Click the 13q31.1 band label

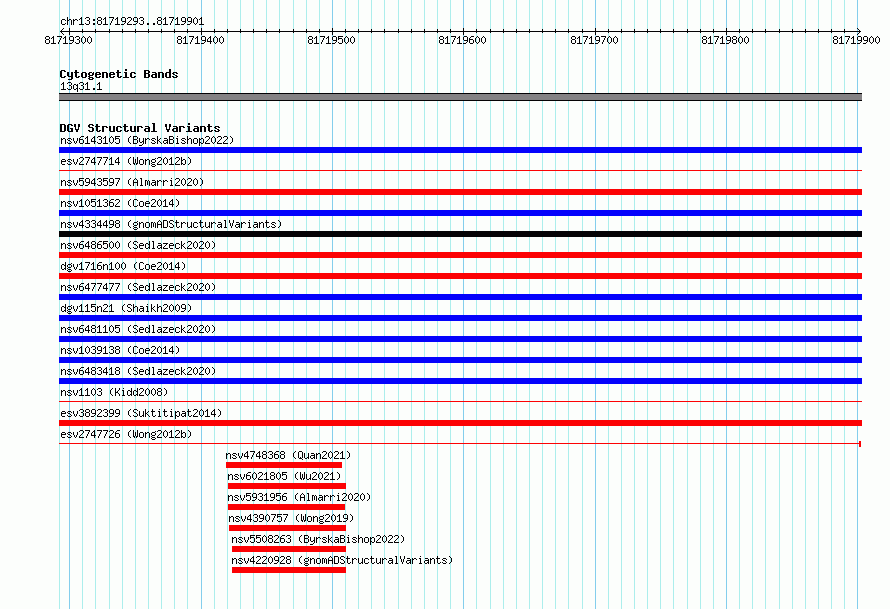click(81, 86)
